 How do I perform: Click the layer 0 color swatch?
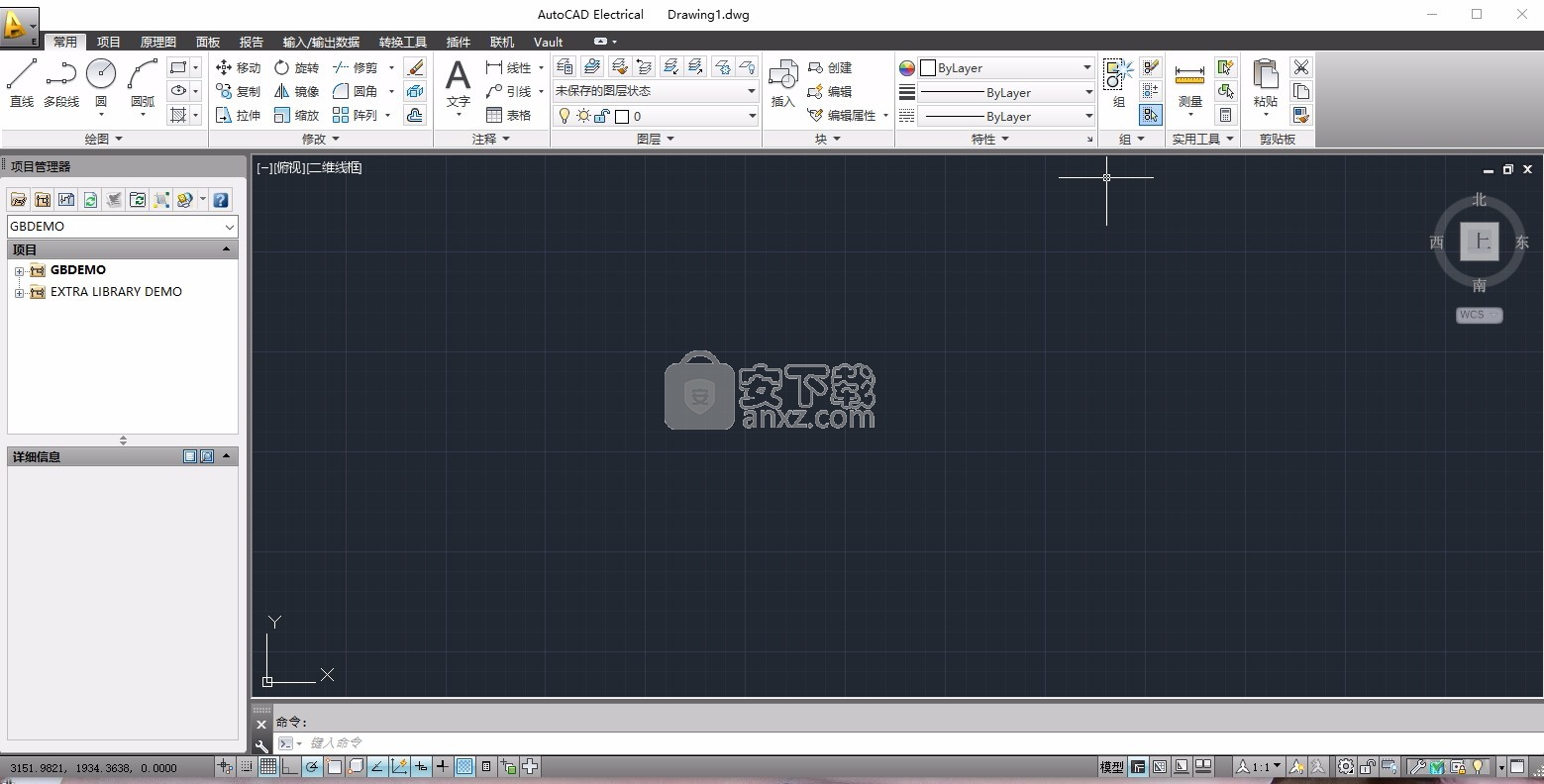click(622, 116)
